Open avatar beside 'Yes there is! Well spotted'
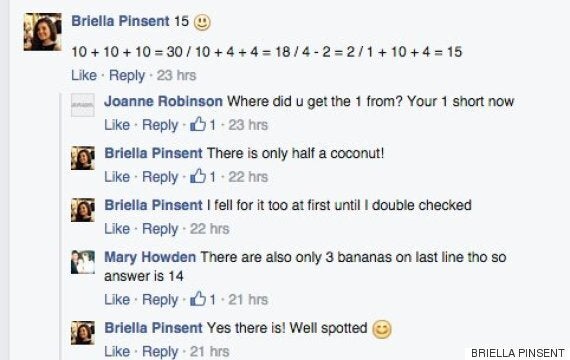This screenshot has height=360, width=570. click(83, 333)
